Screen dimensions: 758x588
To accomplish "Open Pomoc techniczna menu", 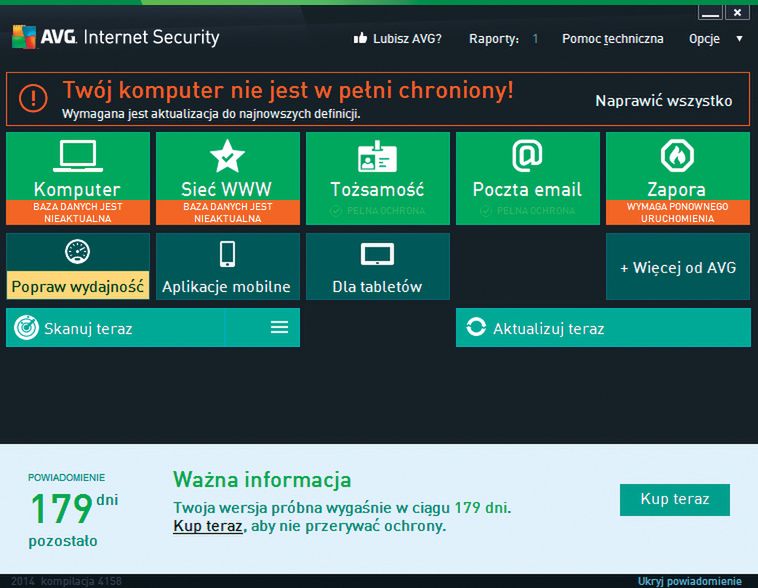I will [x=612, y=39].
